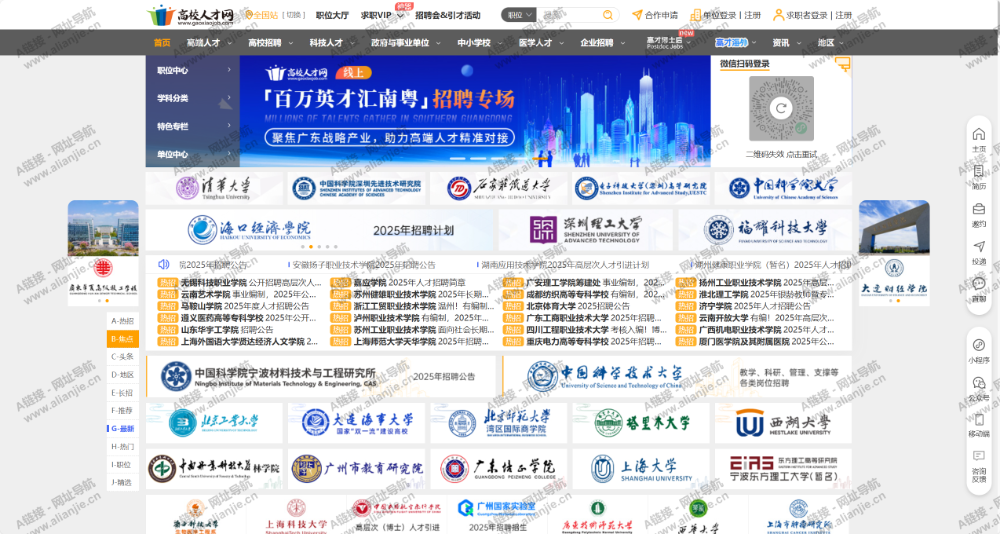This screenshot has height=534, width=1000.
Task: Click 无锡科技职业学院 recruitment link
Action: [x=251, y=282]
